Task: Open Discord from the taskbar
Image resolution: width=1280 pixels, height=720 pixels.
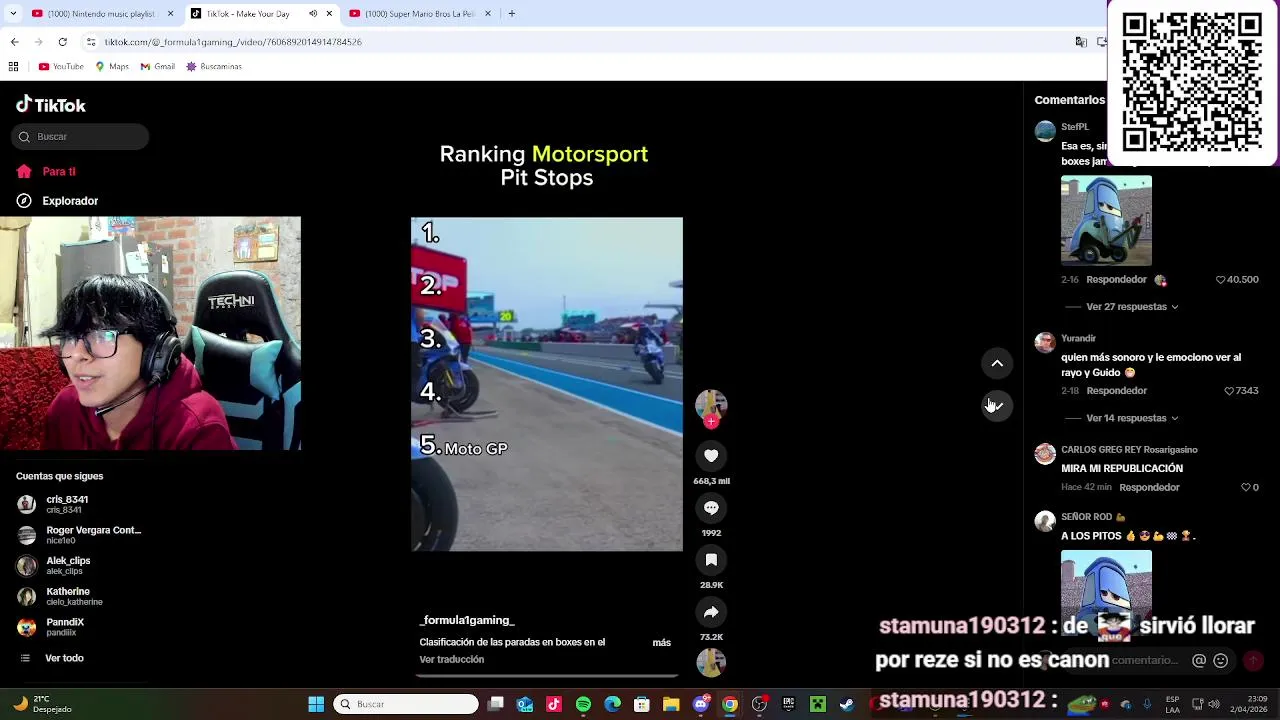Action: 701,704
